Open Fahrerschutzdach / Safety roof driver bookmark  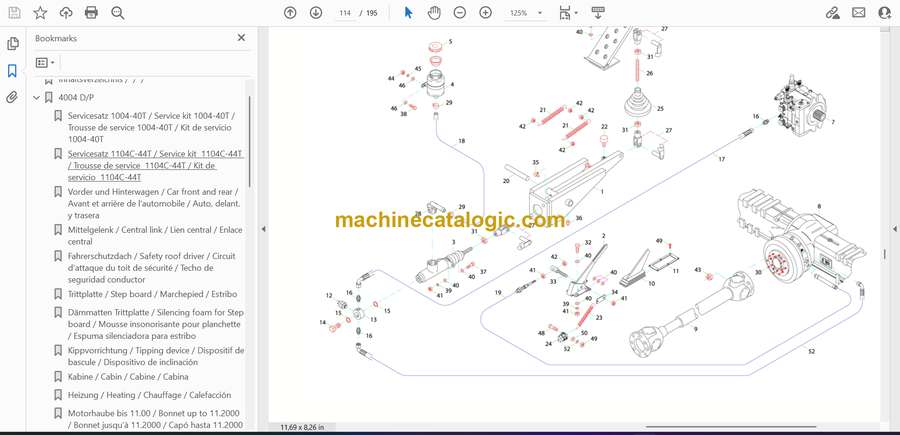click(x=152, y=267)
